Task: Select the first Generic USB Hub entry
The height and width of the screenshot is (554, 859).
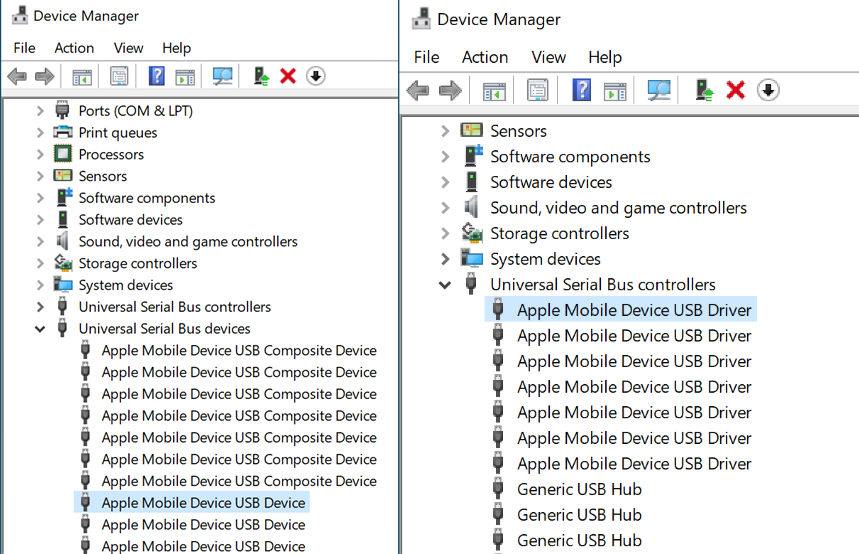Action: (579, 489)
